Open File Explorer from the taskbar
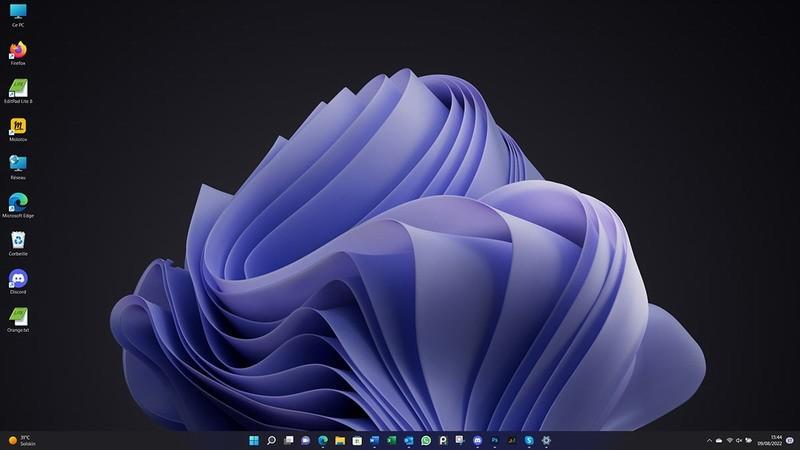The height and width of the screenshot is (450, 800). (340, 440)
